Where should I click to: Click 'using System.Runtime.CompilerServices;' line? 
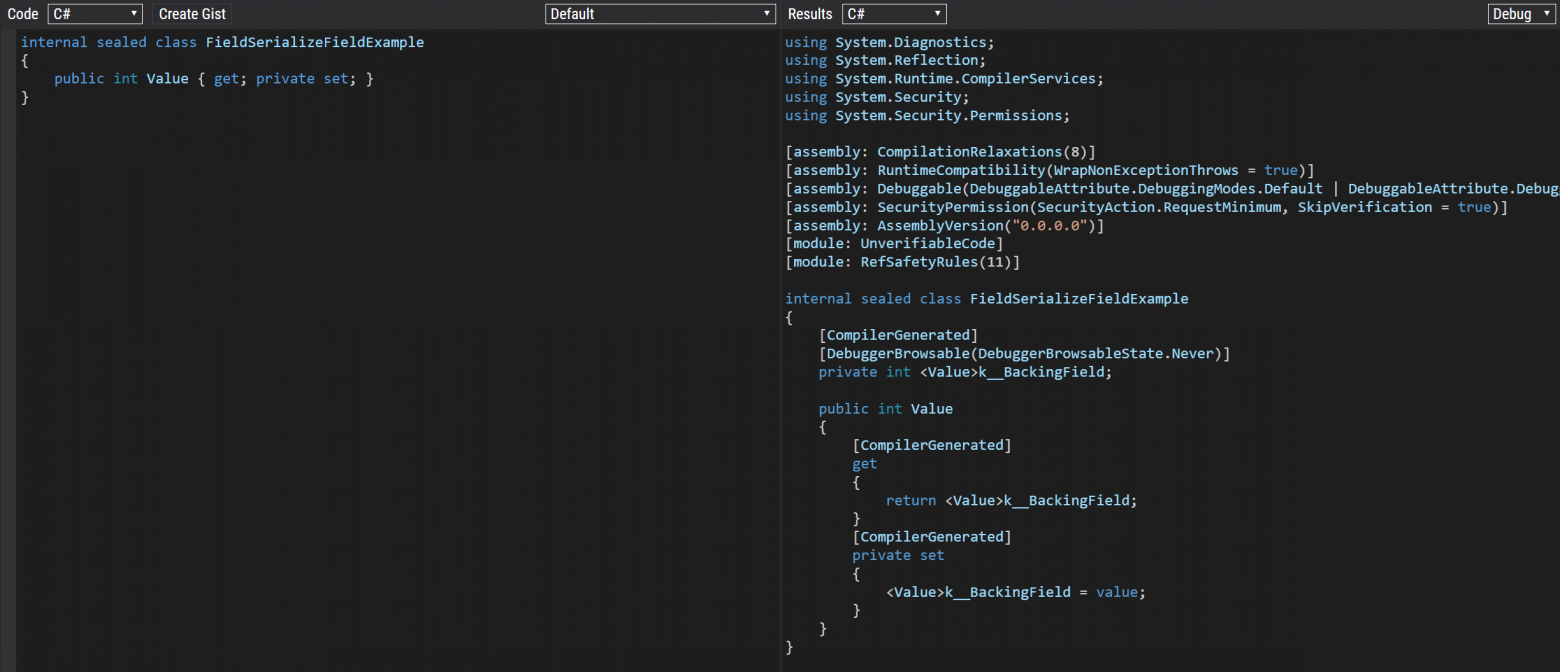[x=944, y=78]
